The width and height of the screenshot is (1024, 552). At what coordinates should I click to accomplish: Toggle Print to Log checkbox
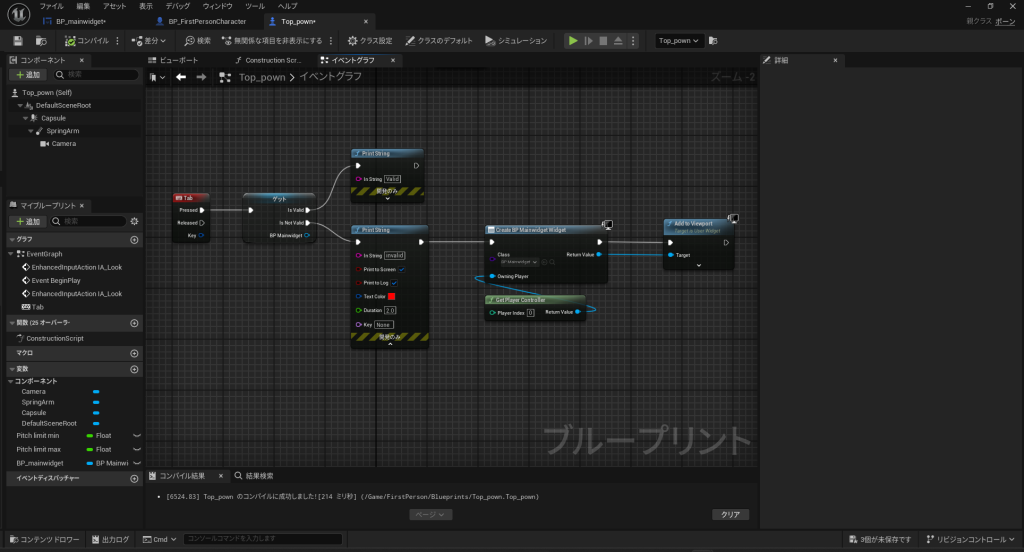[x=394, y=283]
